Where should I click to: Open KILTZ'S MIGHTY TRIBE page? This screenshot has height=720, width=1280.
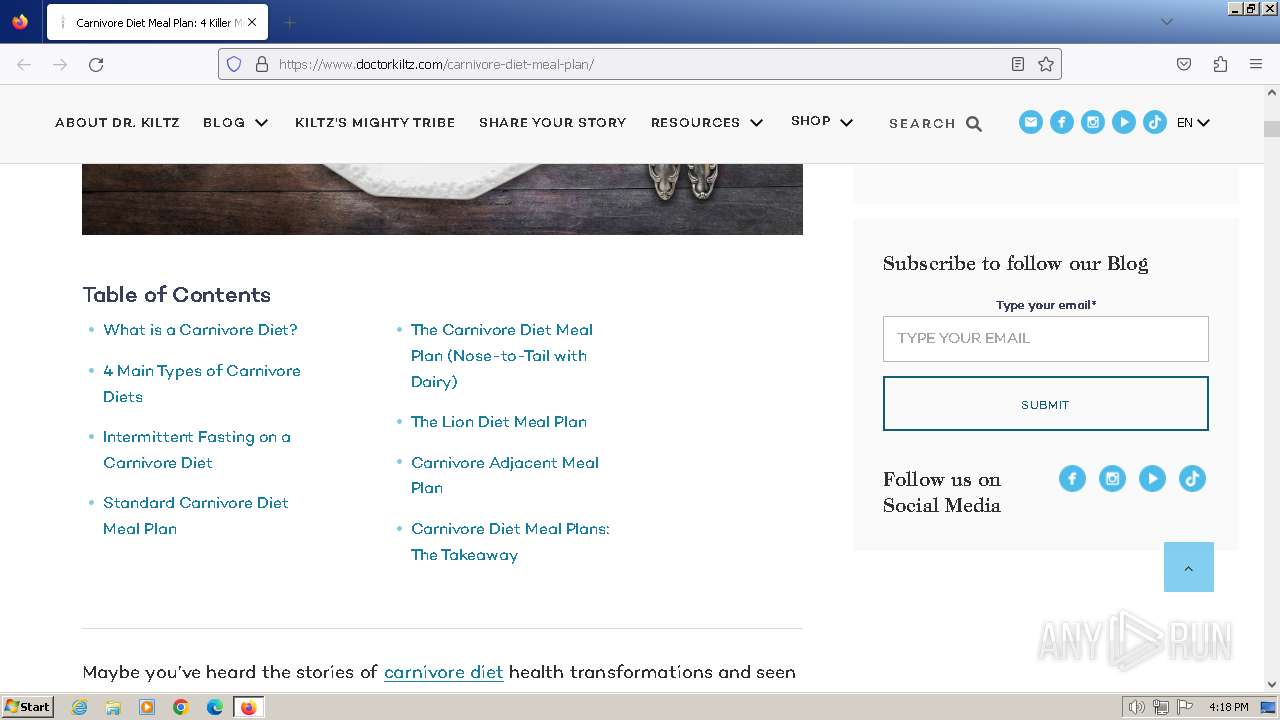(375, 122)
